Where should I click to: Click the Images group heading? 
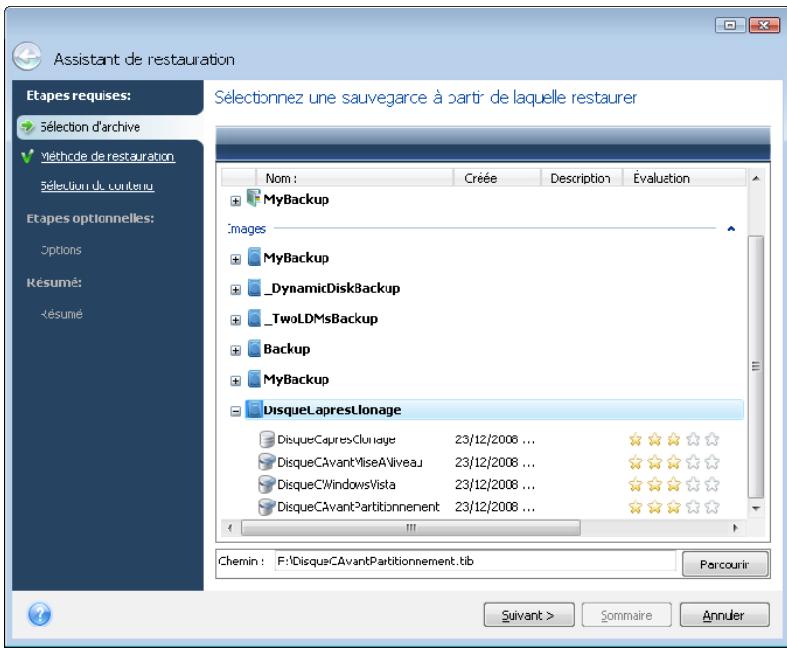click(x=246, y=229)
